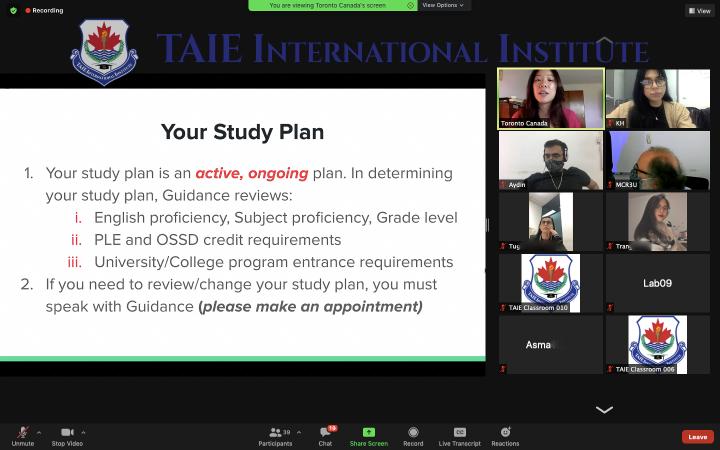Select Aydin participant video tile
The width and height of the screenshot is (720, 450).
[x=551, y=160]
